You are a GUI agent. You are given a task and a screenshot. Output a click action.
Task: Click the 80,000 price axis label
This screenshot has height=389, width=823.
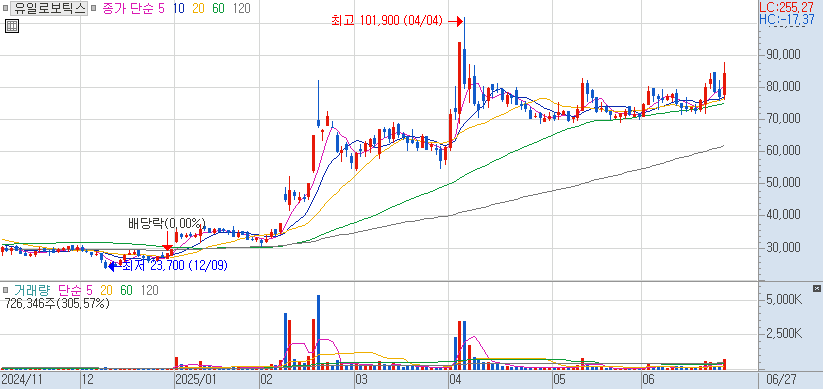pos(783,87)
